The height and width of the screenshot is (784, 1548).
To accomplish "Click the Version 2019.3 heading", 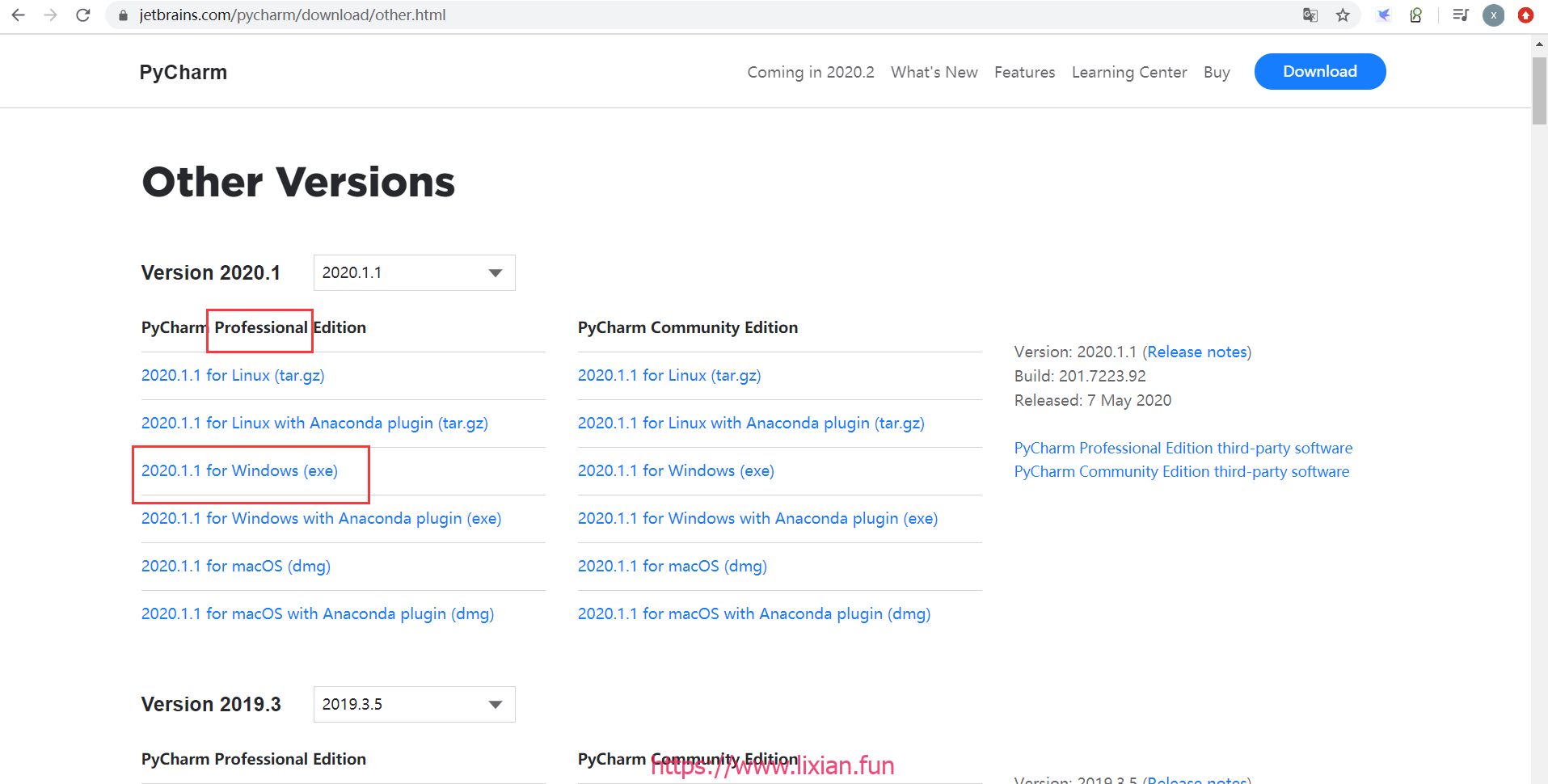I will pos(211,705).
